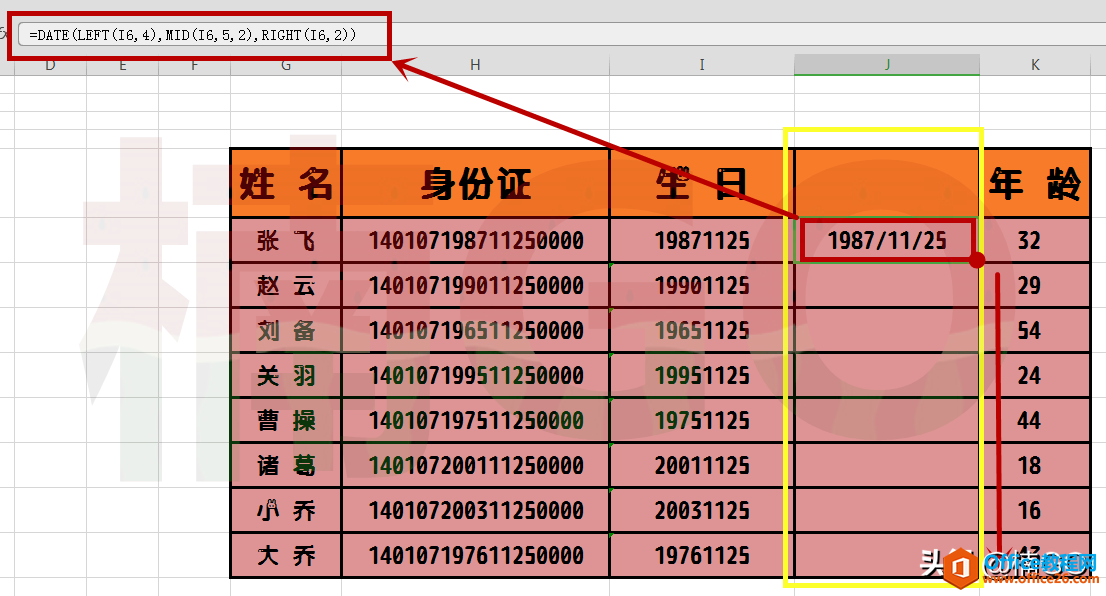
Task: Select birthday cell 20031125
Action: (702, 510)
